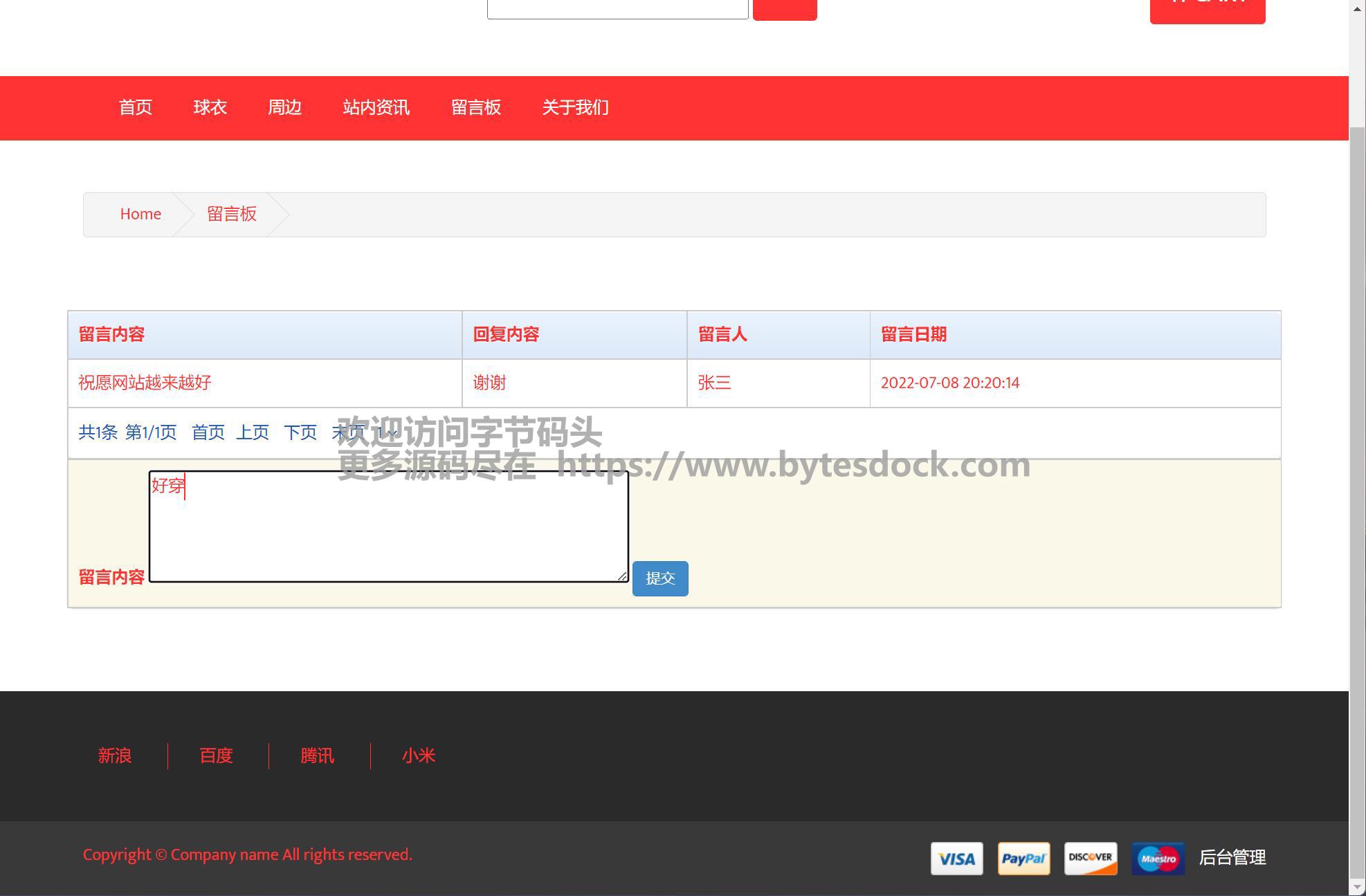Click the red search button
Image resolution: width=1366 pixels, height=896 pixels.
(784, 9)
